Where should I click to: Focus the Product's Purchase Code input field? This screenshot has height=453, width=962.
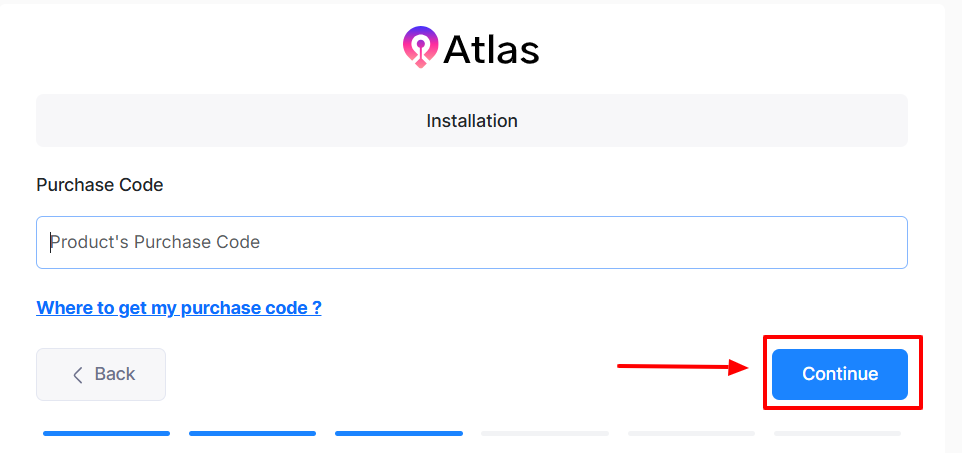(x=472, y=242)
